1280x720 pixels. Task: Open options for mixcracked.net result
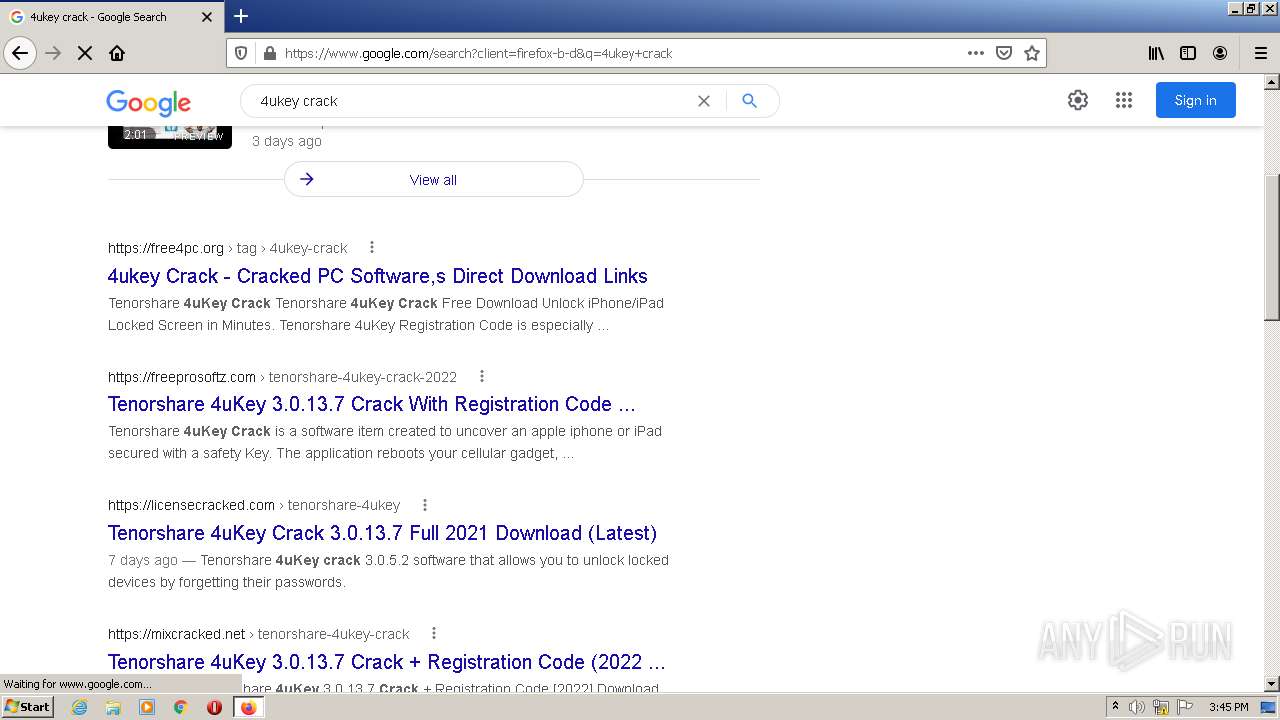tap(434, 634)
